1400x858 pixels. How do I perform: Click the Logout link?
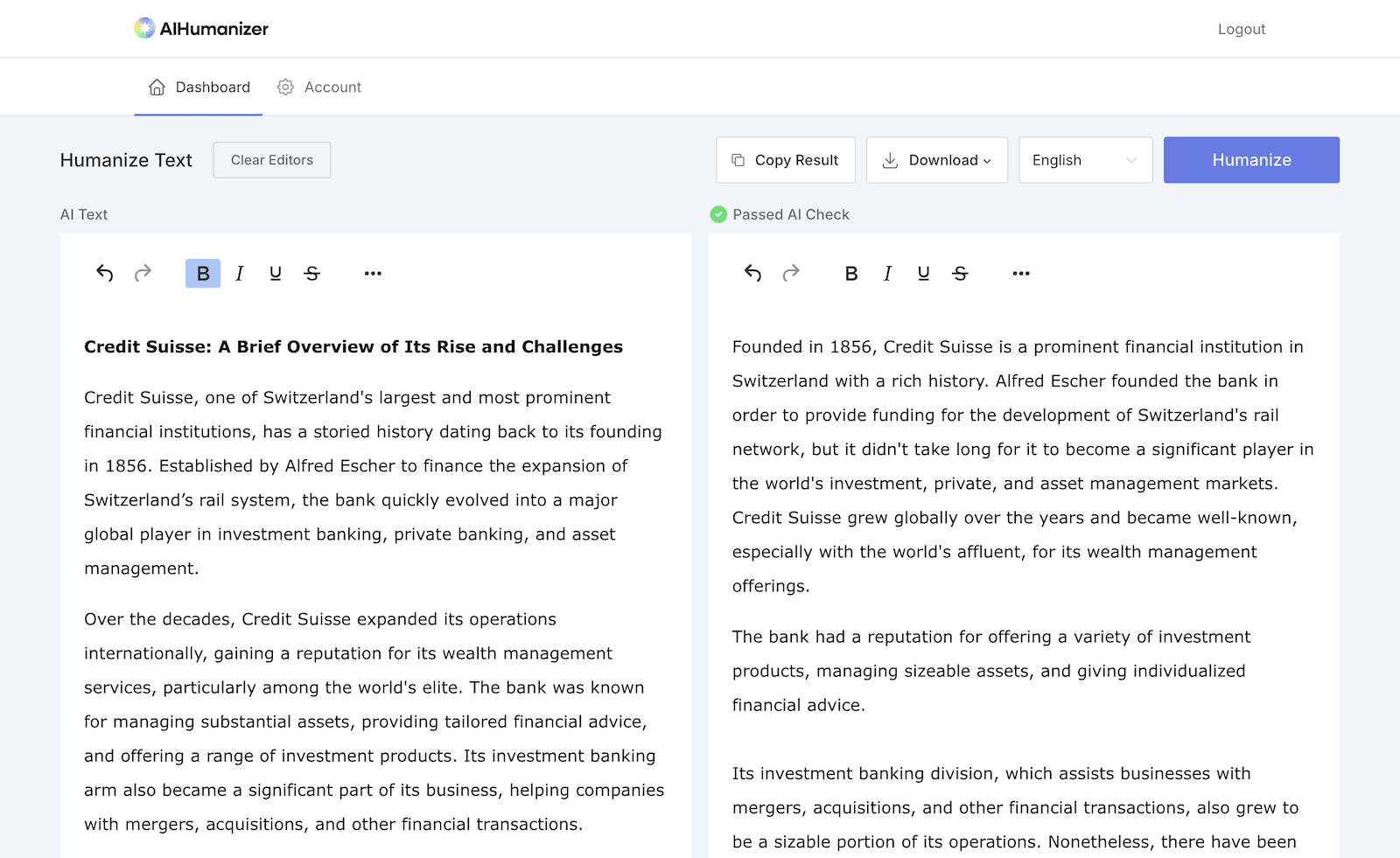pyautogui.click(x=1241, y=28)
